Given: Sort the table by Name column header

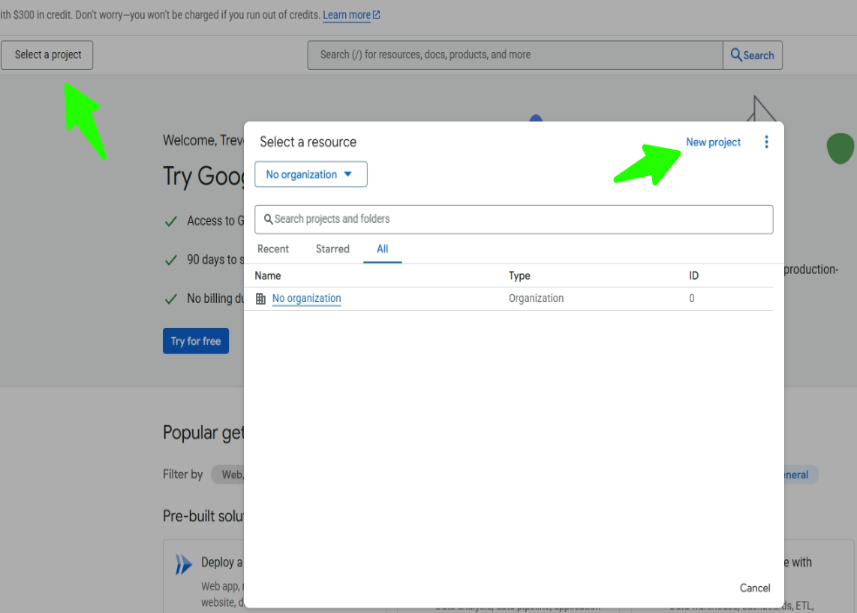Looking at the screenshot, I should pyautogui.click(x=268, y=276).
